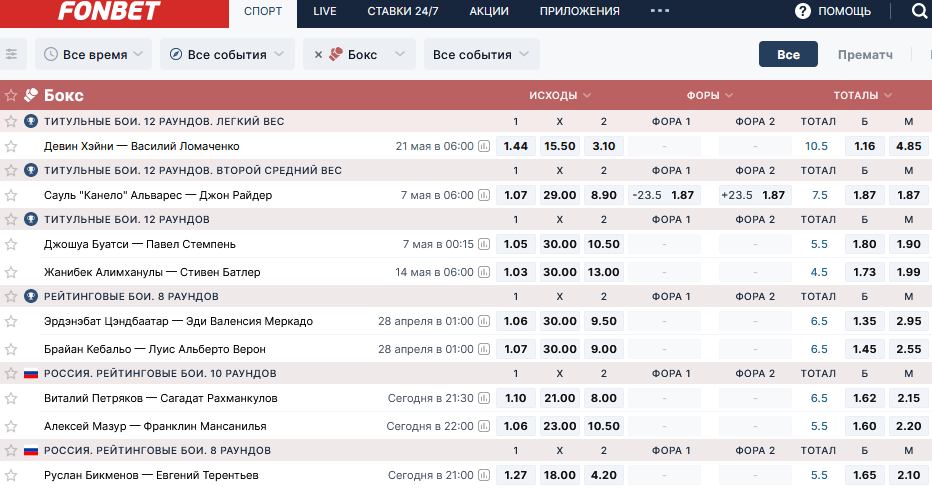This screenshot has width=932, height=488.
Task: Change total 10.5 for Хэйни — Ломаченко
Action: coord(816,146)
